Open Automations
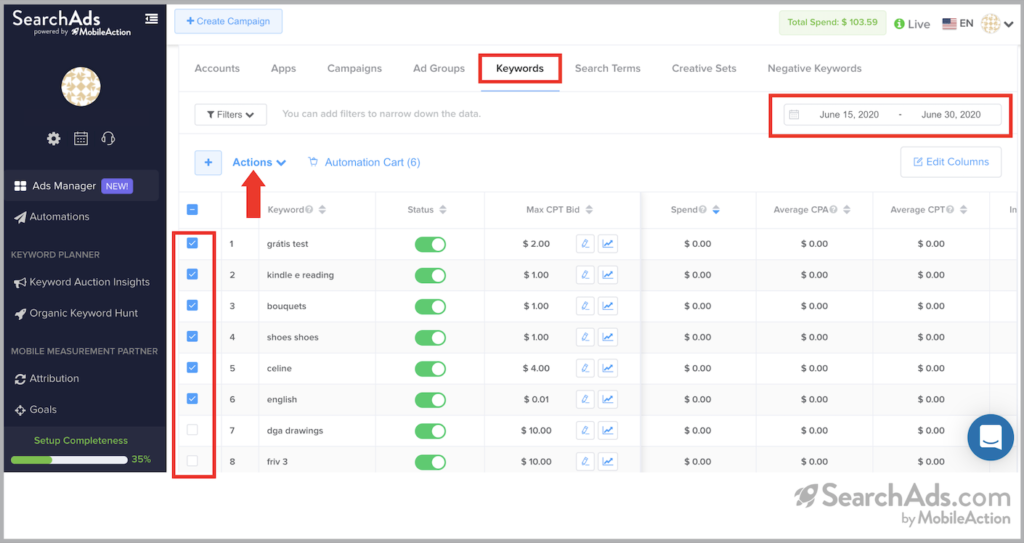 pyautogui.click(x=52, y=217)
